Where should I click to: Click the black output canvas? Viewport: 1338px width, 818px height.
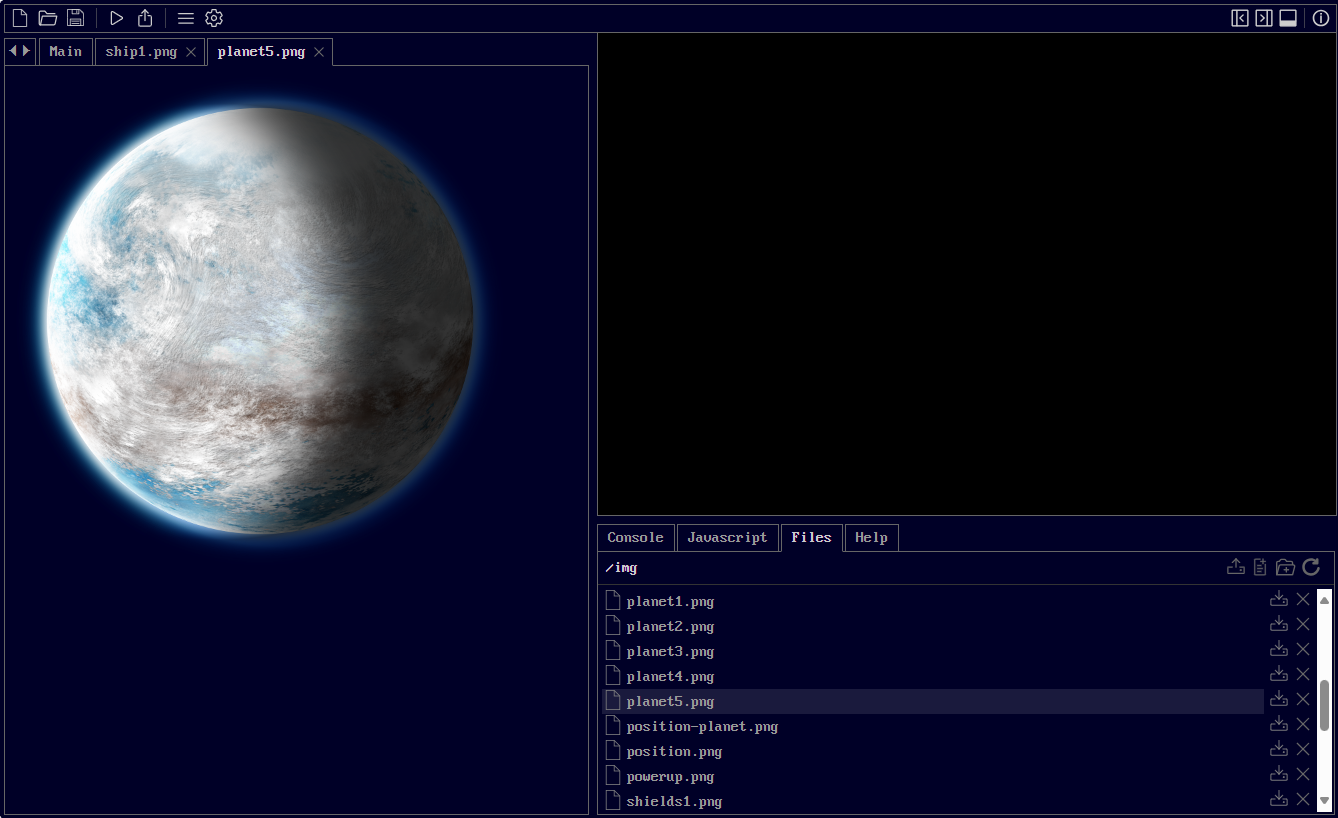[967, 274]
